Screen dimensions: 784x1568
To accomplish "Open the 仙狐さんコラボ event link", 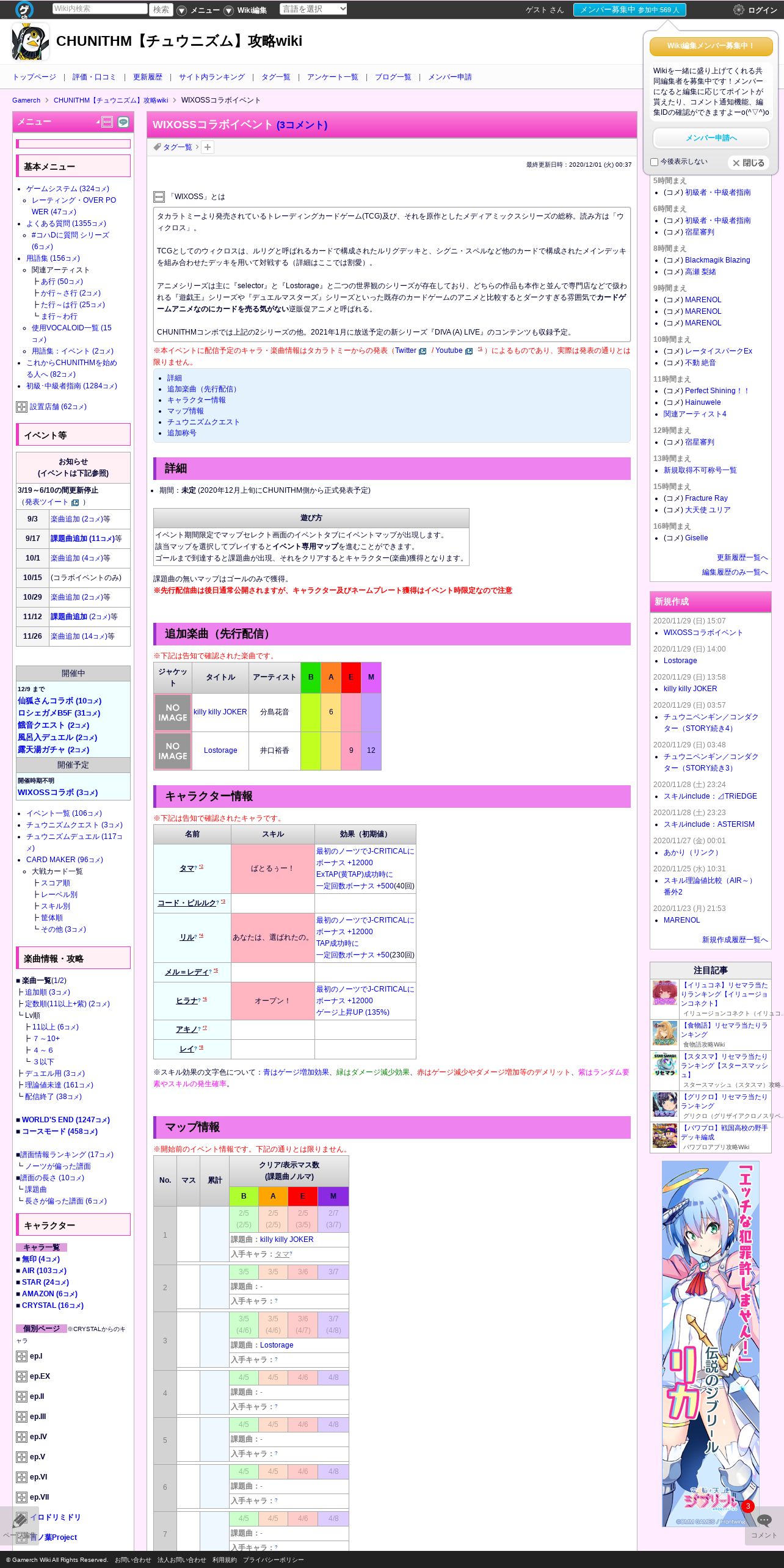I will (x=59, y=701).
